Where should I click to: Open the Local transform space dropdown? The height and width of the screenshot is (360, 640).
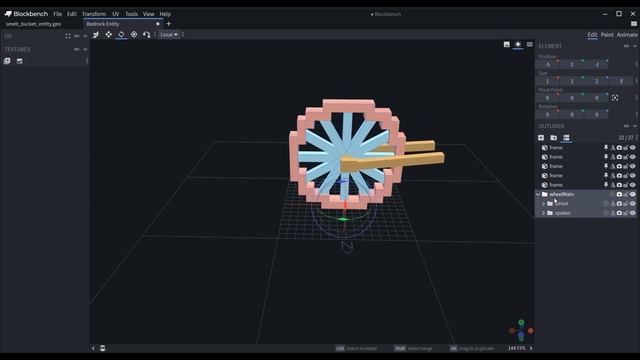coord(169,35)
